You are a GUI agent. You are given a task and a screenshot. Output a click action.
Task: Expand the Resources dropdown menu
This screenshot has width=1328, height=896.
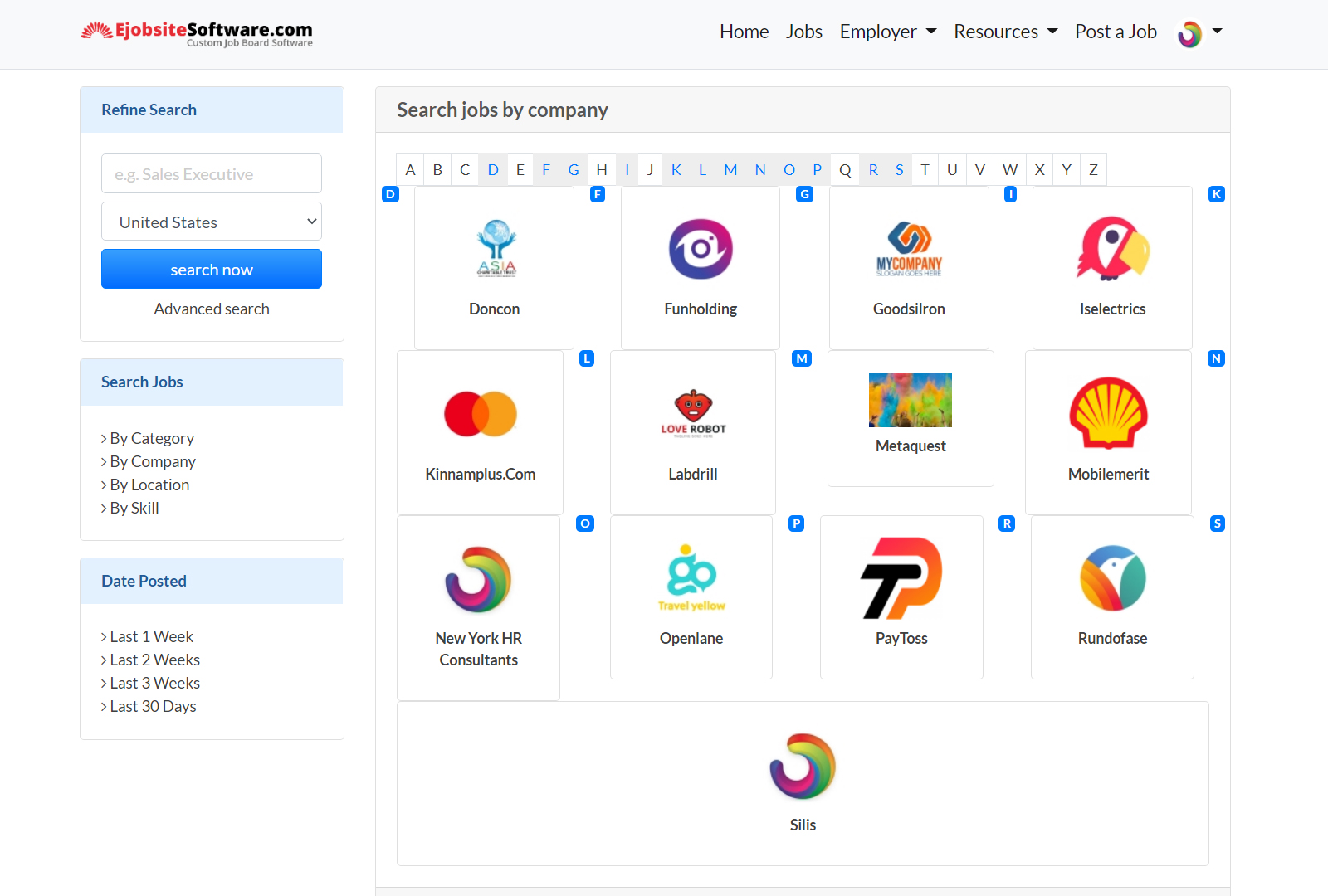tap(1006, 32)
